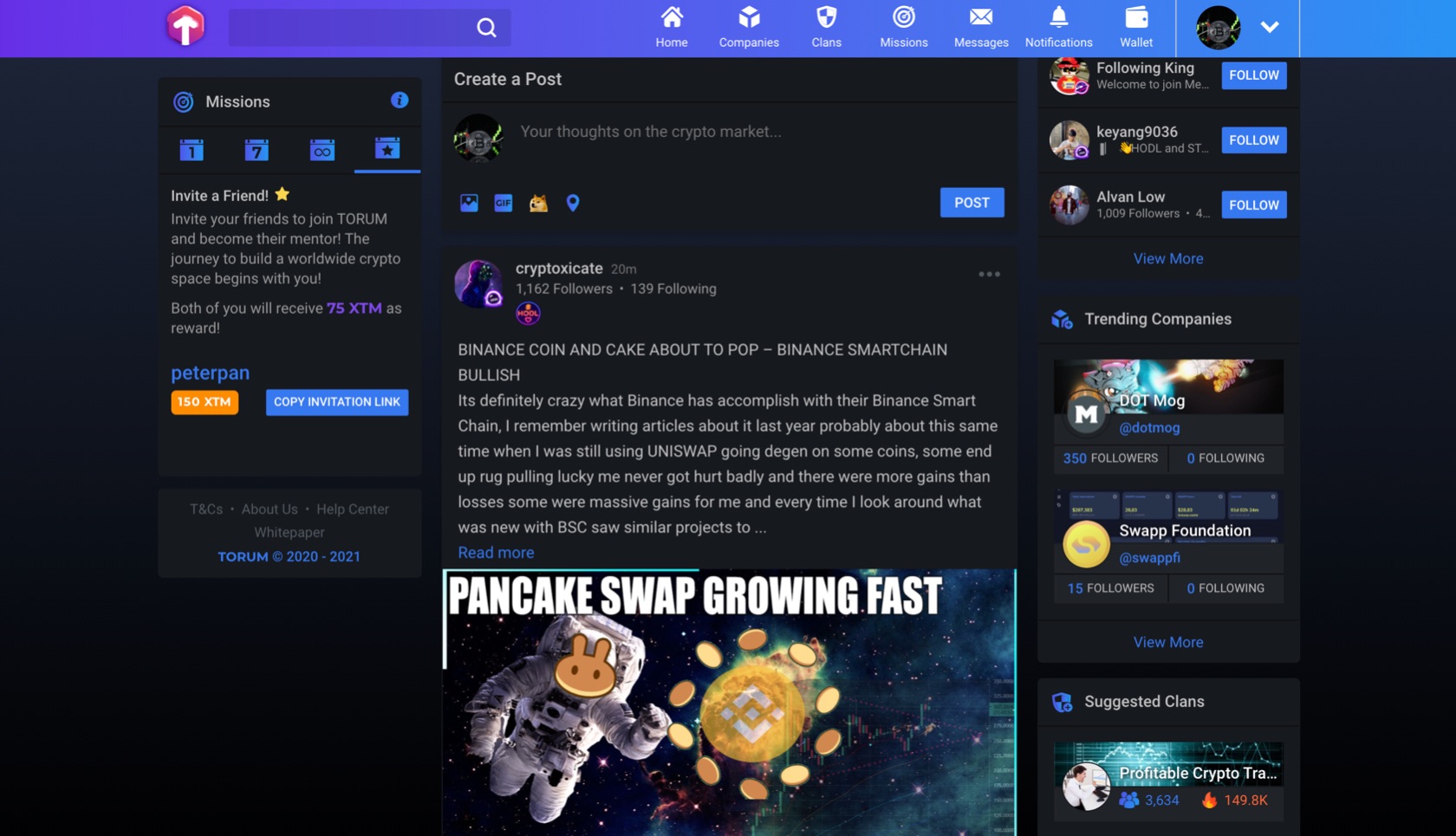Click 15 FOLLOWERS of Swapp Foundation

pyautogui.click(x=1110, y=588)
